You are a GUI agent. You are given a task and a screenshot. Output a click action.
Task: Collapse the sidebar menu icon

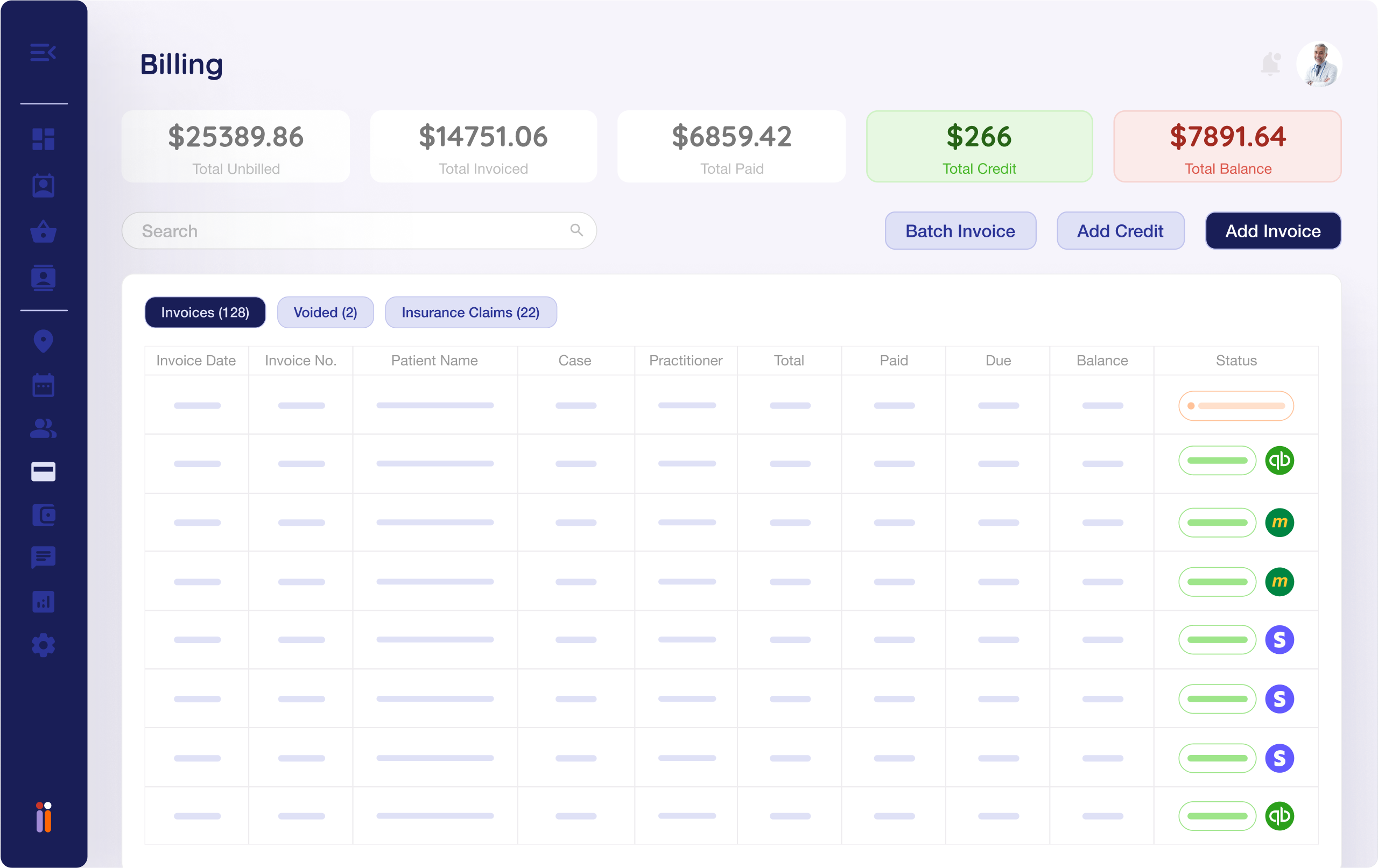(43, 53)
